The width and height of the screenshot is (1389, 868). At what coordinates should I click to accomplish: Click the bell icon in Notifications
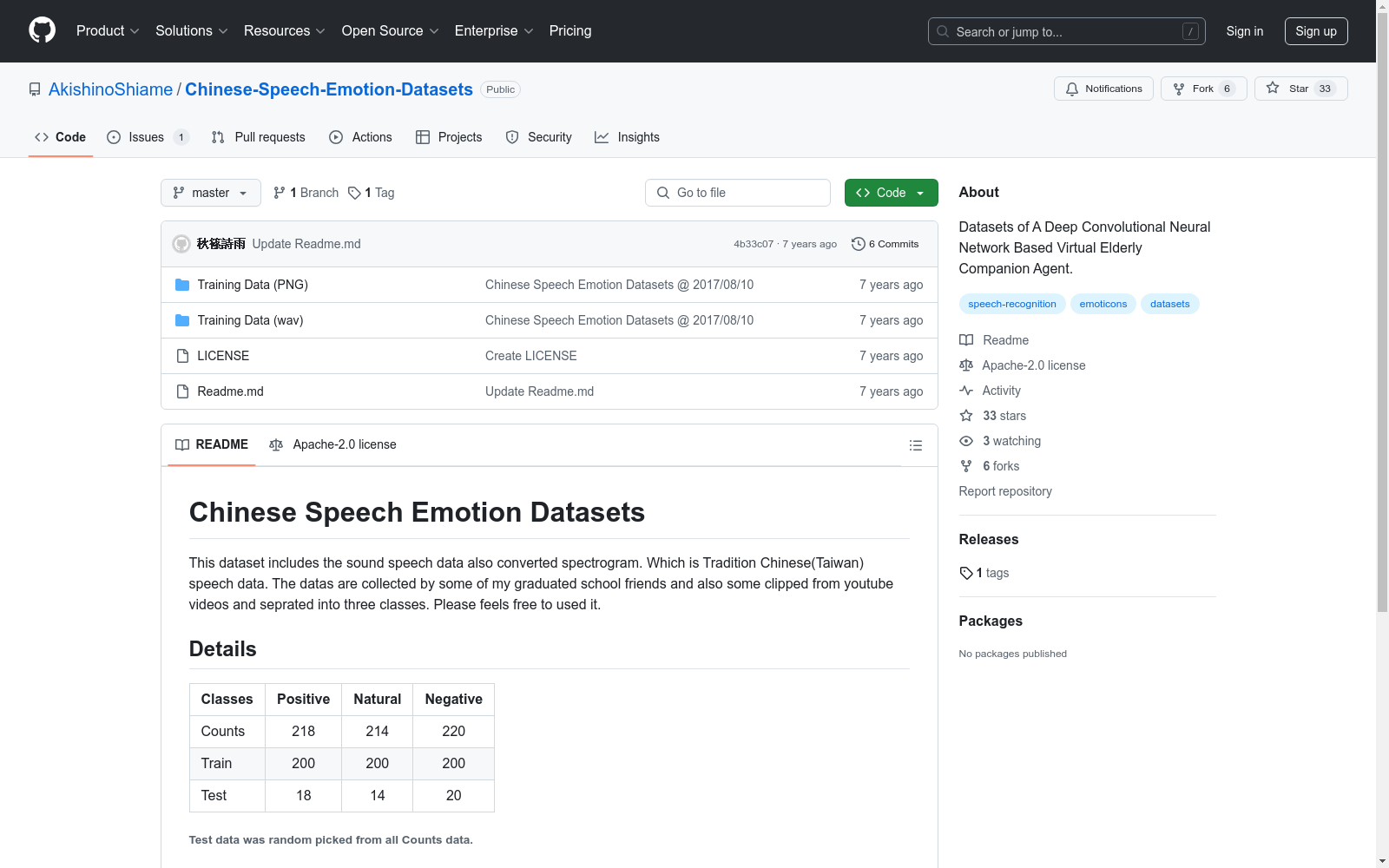tap(1072, 89)
